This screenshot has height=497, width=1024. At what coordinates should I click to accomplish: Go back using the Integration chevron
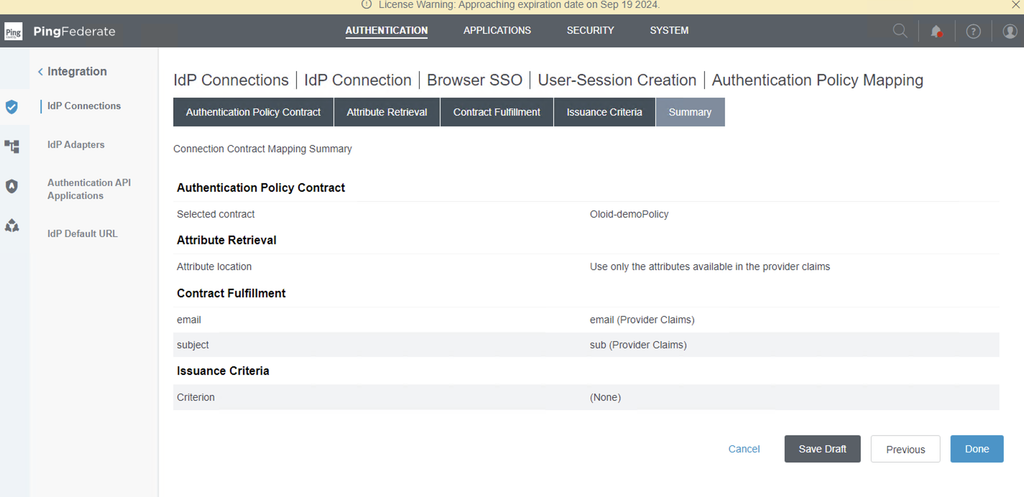(40, 72)
